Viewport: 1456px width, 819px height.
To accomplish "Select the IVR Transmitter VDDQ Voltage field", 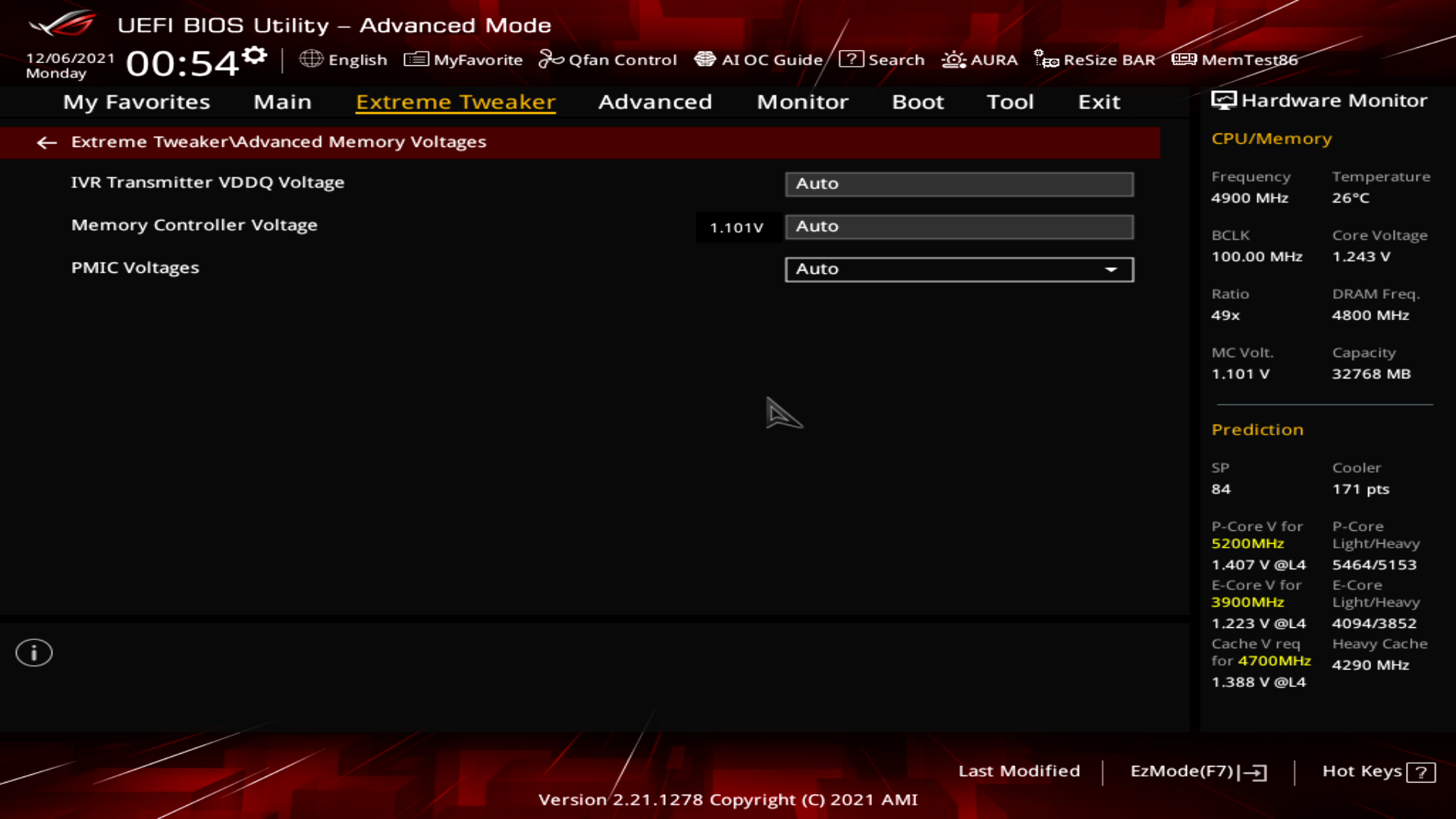I will click(x=959, y=184).
